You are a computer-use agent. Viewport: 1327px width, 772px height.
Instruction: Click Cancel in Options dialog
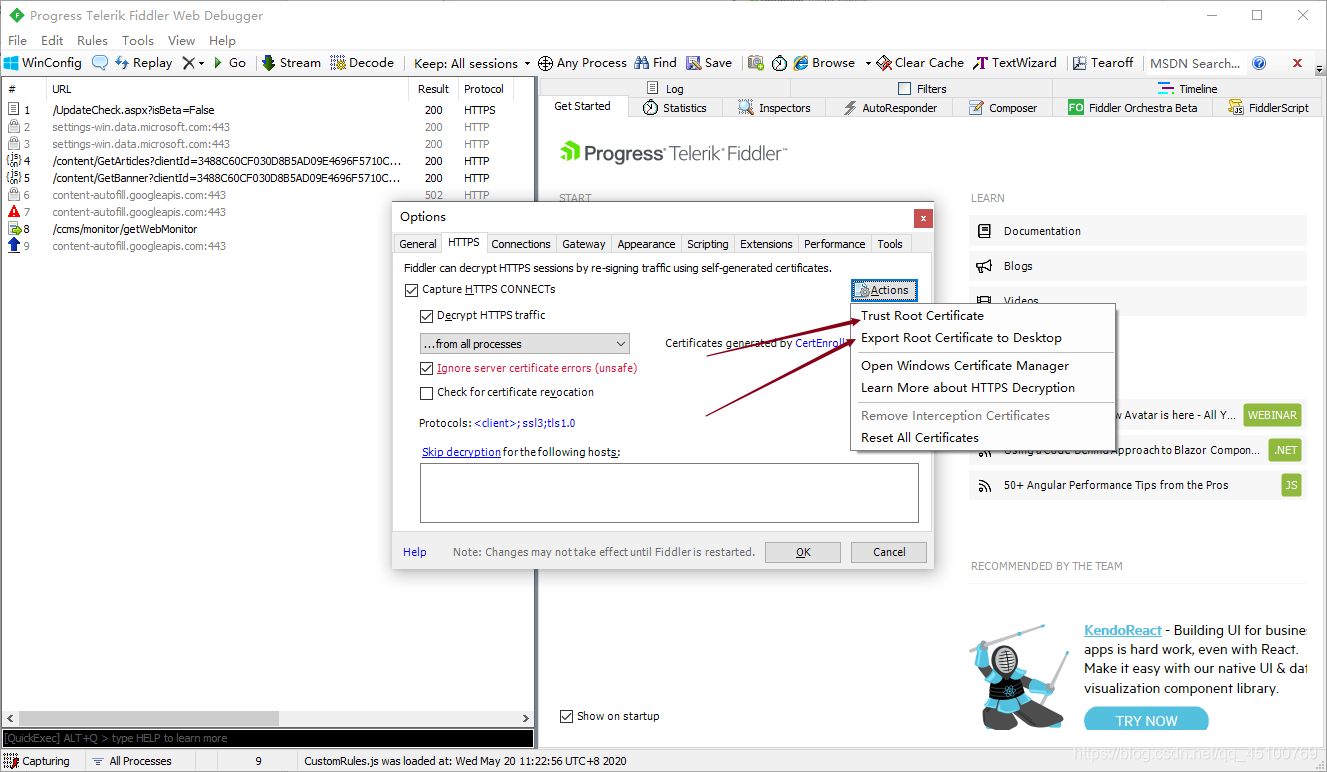tap(889, 552)
